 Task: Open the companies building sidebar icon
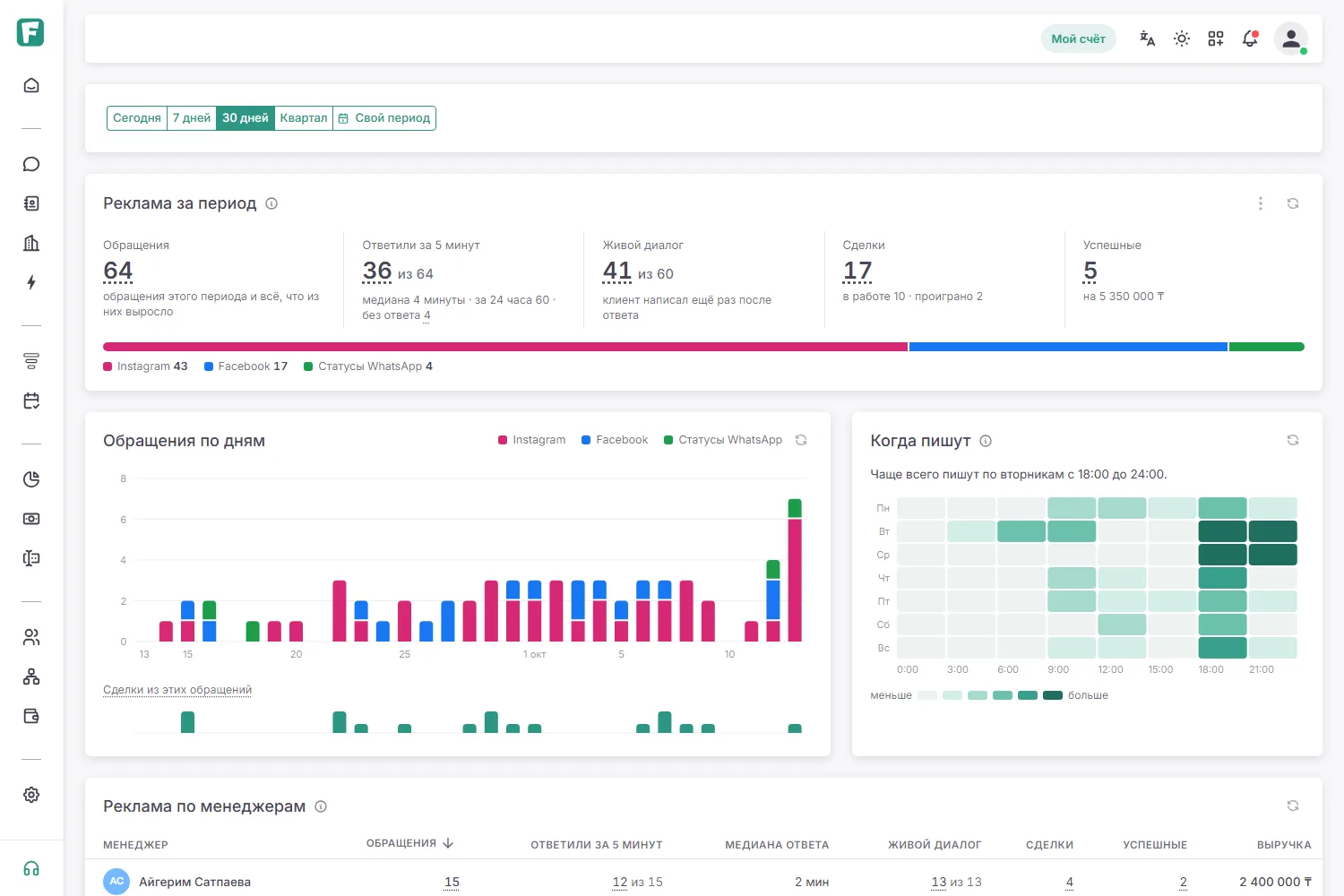[31, 243]
